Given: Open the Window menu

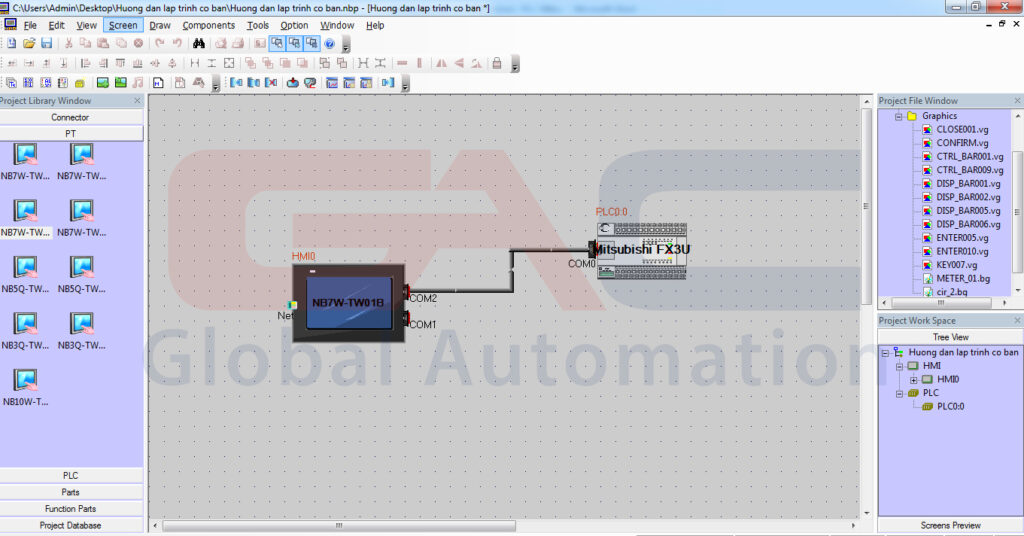Looking at the screenshot, I should coord(337,25).
